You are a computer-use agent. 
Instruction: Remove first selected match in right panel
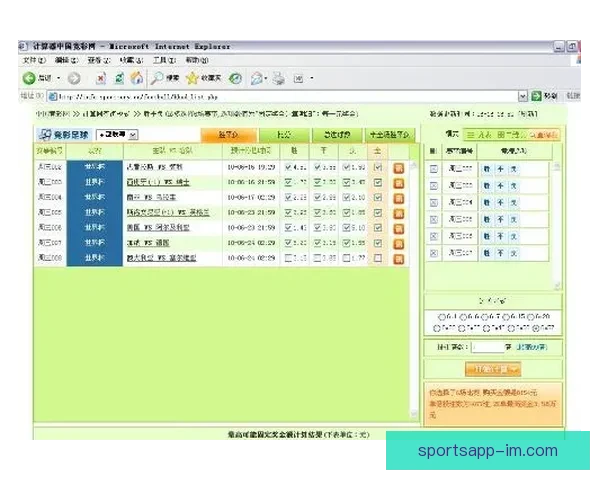pyautogui.click(x=434, y=169)
